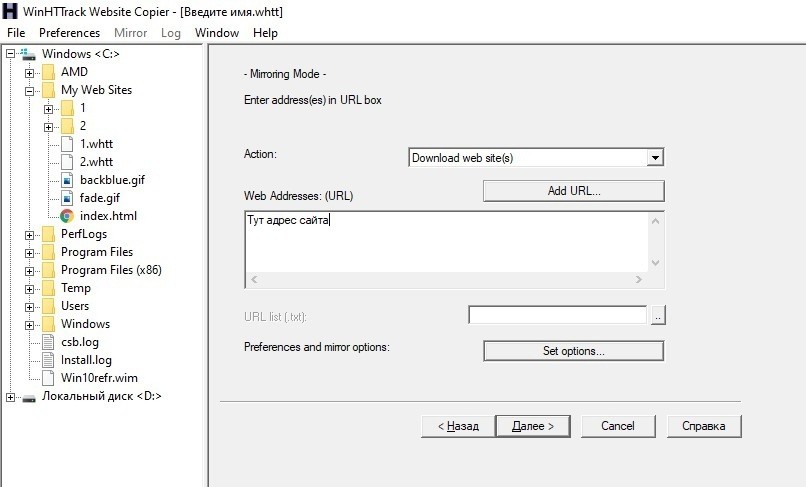The height and width of the screenshot is (487, 806).
Task: Expand the Temp folder node
Action: (29, 289)
